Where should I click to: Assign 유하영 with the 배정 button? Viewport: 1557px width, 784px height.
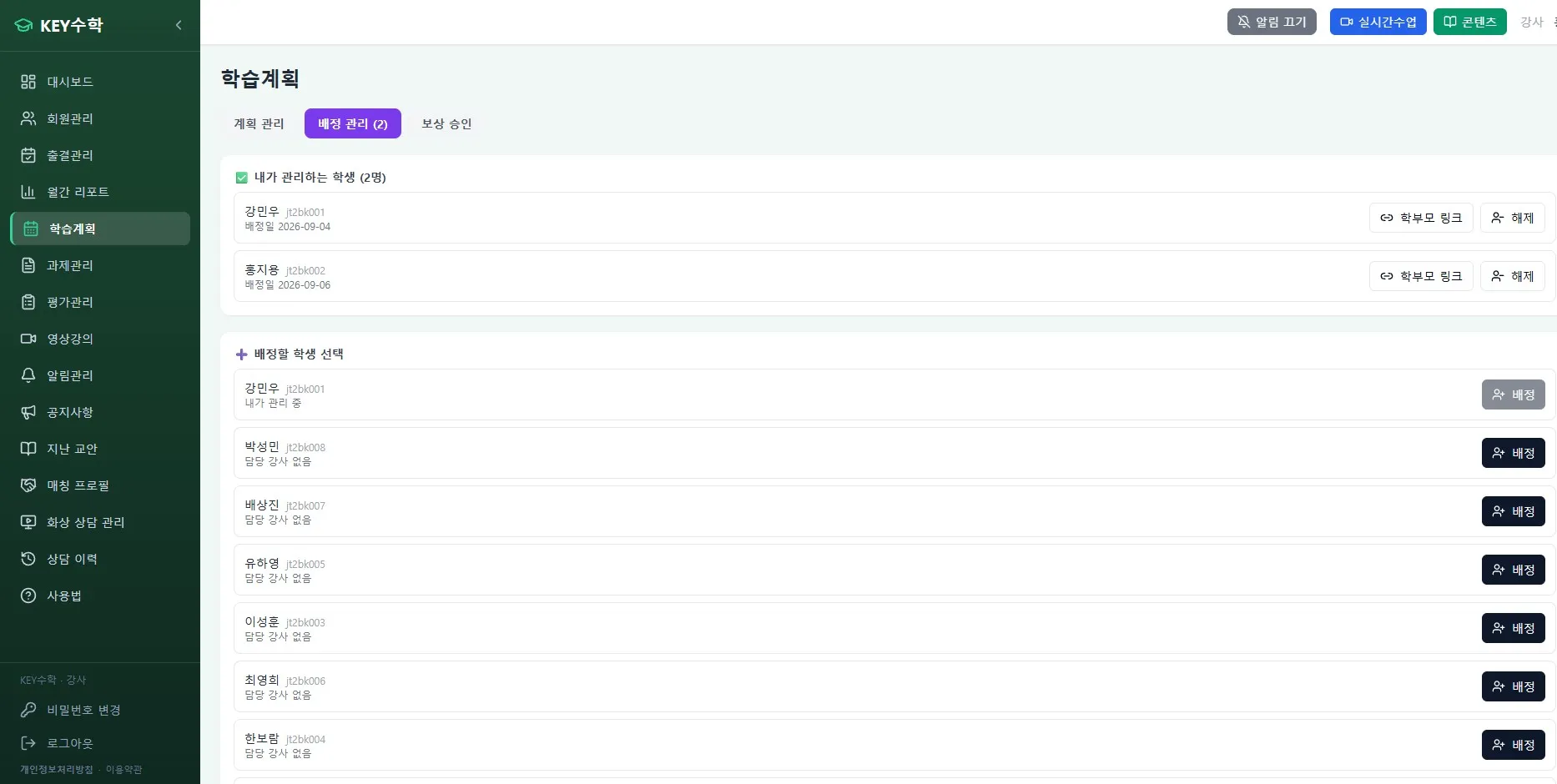coord(1514,570)
